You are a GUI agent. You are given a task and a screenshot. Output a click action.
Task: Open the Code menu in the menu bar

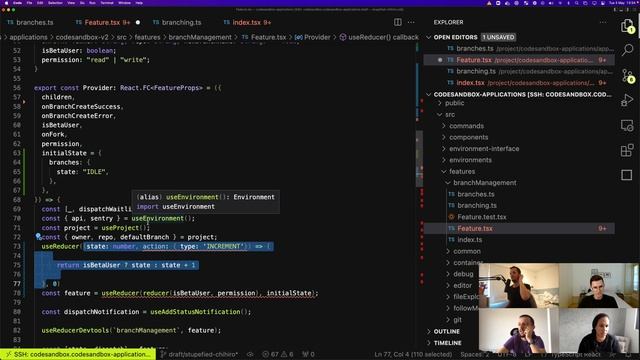coord(18,2)
